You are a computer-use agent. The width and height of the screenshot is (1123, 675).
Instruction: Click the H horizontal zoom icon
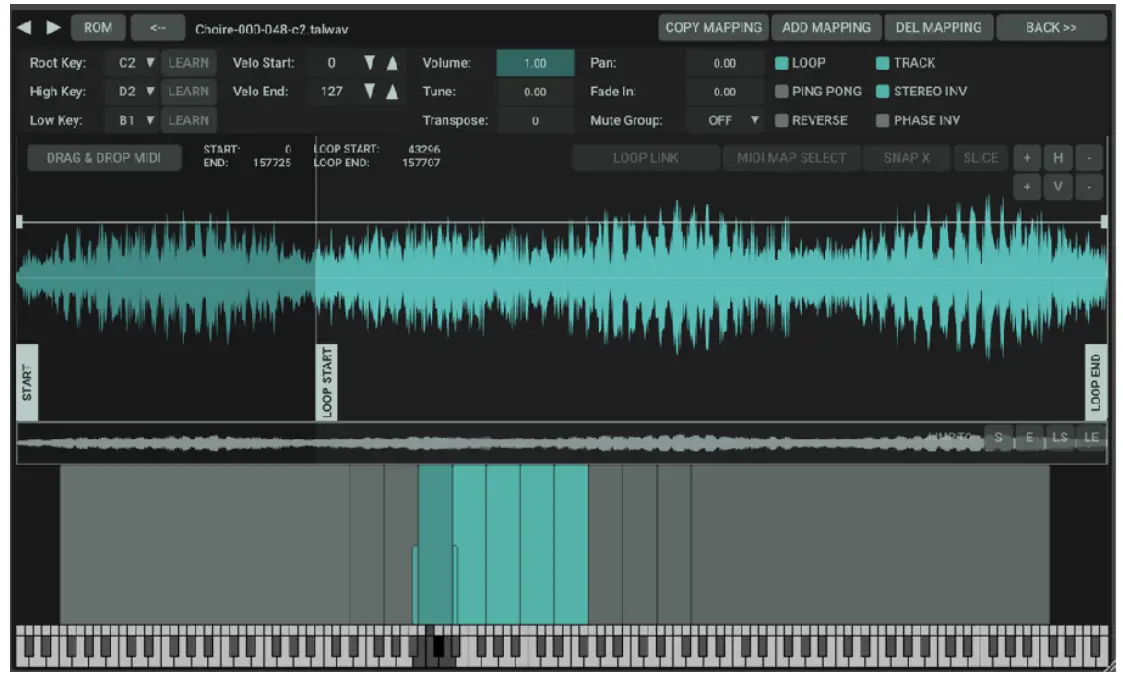[1058, 158]
